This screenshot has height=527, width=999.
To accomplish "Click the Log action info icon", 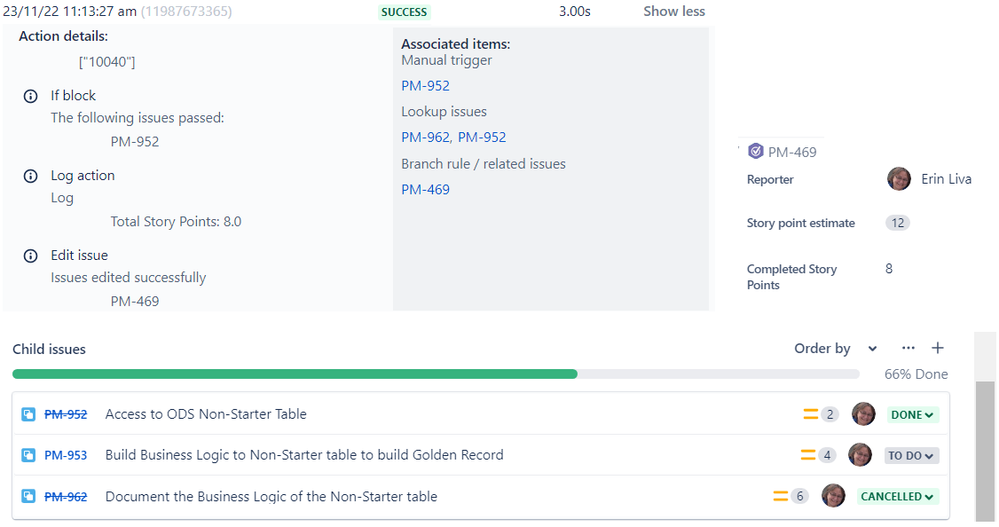I will click(x=30, y=176).
